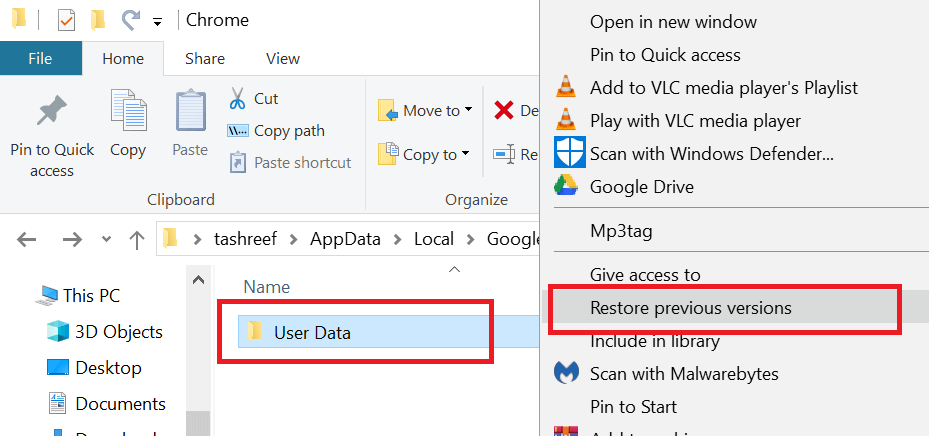Expand the chevron after tashreef in path
932x436 pixels.
click(293, 239)
